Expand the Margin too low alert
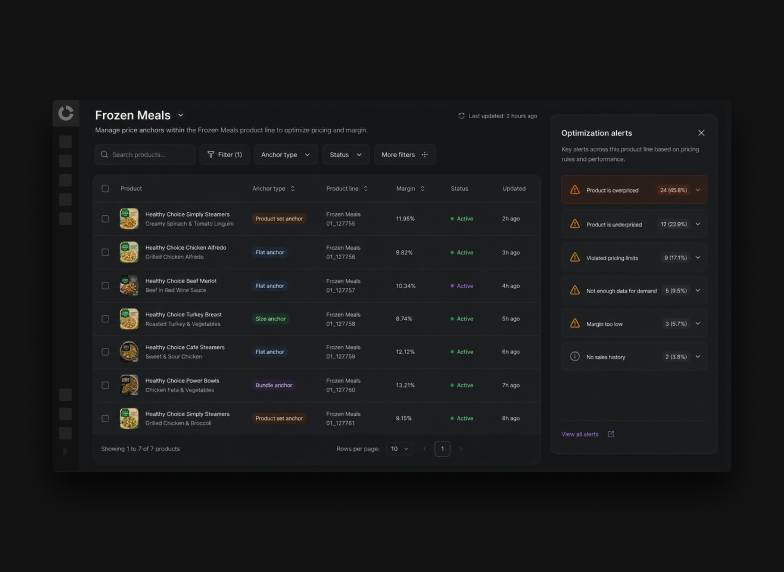 698,324
